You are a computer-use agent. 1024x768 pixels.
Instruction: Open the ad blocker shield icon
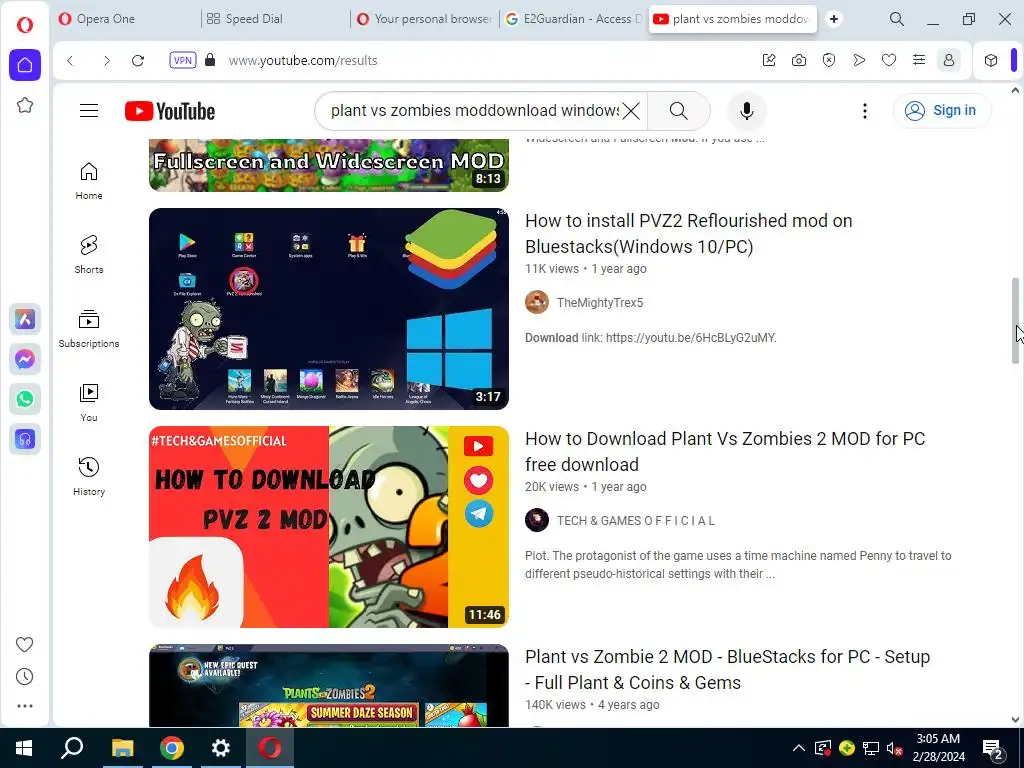pyautogui.click(x=829, y=61)
